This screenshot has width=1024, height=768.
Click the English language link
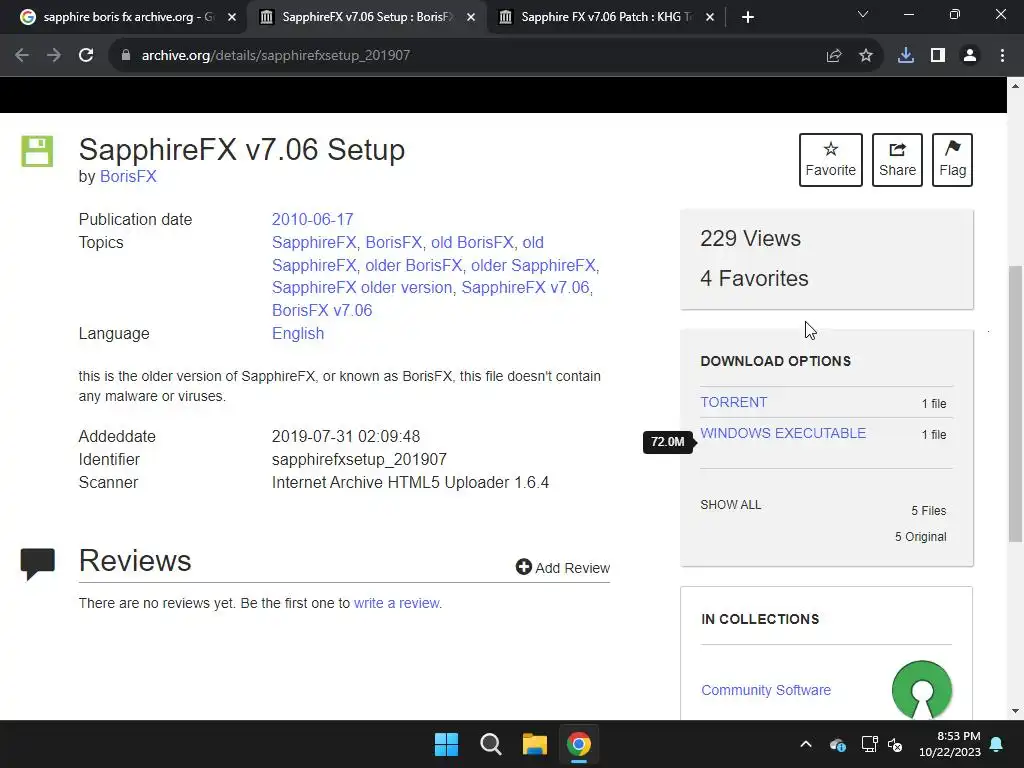pos(298,333)
